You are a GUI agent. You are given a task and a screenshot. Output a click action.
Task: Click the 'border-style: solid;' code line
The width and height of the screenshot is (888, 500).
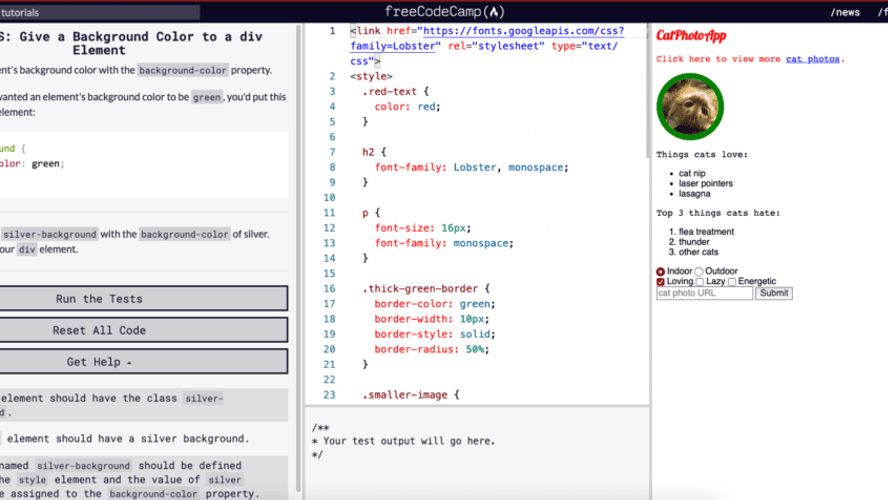click(434, 334)
